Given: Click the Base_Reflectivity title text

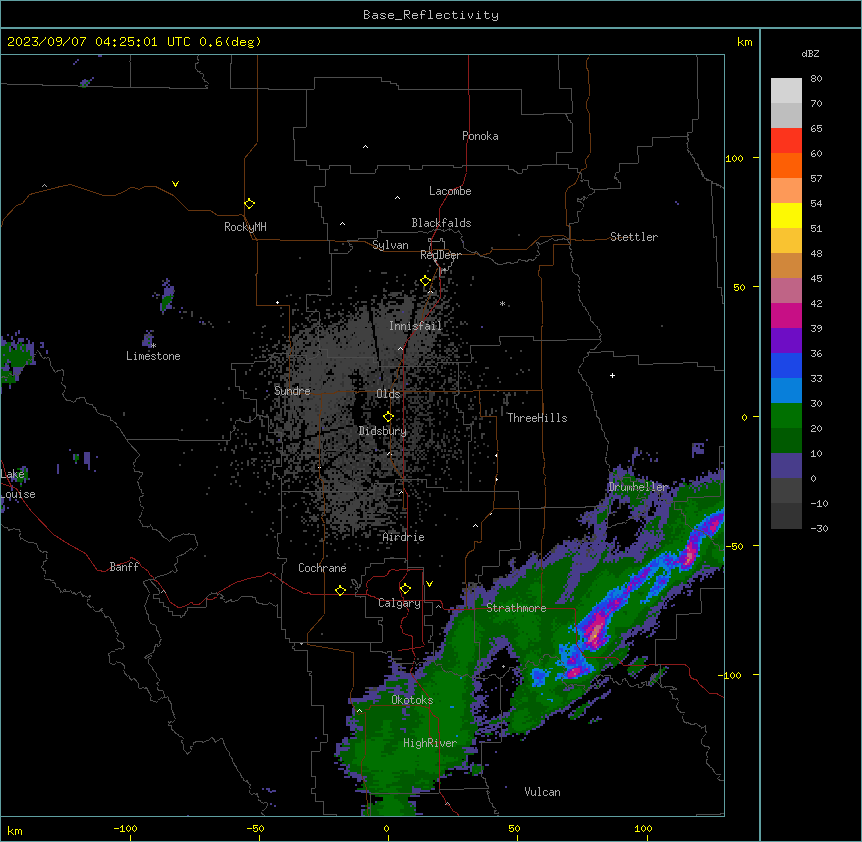Looking at the screenshot, I should tap(431, 15).
